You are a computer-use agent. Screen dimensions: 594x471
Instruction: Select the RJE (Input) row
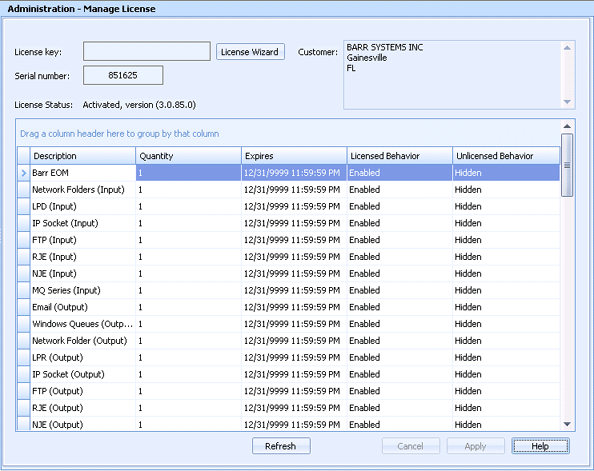[288, 257]
